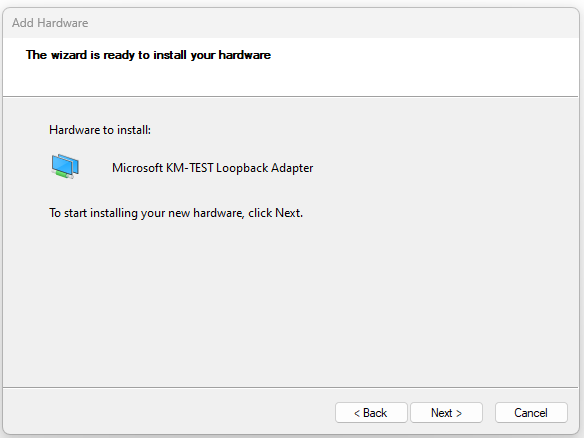This screenshot has height=438, width=584.
Task: Click the 'To start installing' instruction text
Action: click(x=176, y=213)
